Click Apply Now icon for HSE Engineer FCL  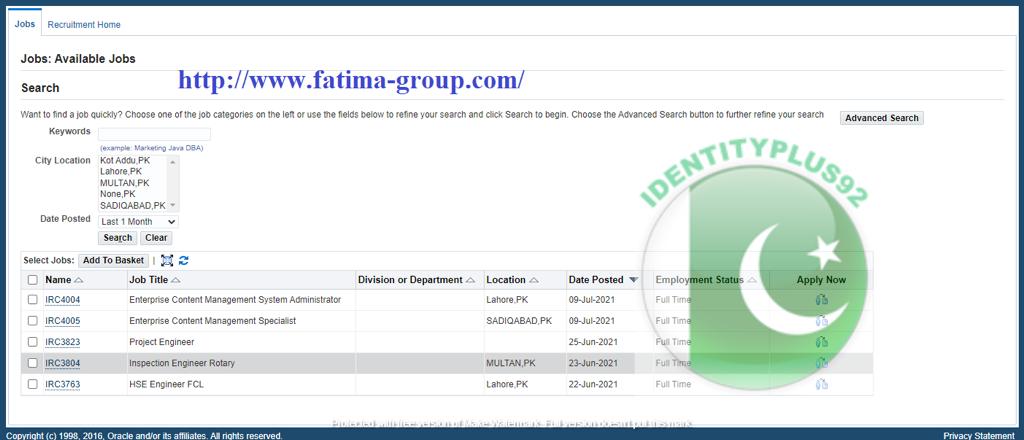click(x=821, y=384)
